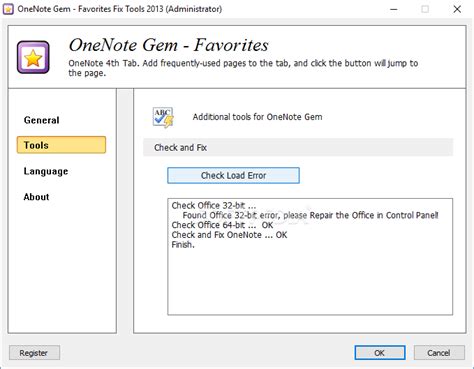Image resolution: width=474 pixels, height=369 pixels.
Task: Click the 'Check Office 32-bit ...' log line
Action: point(214,205)
